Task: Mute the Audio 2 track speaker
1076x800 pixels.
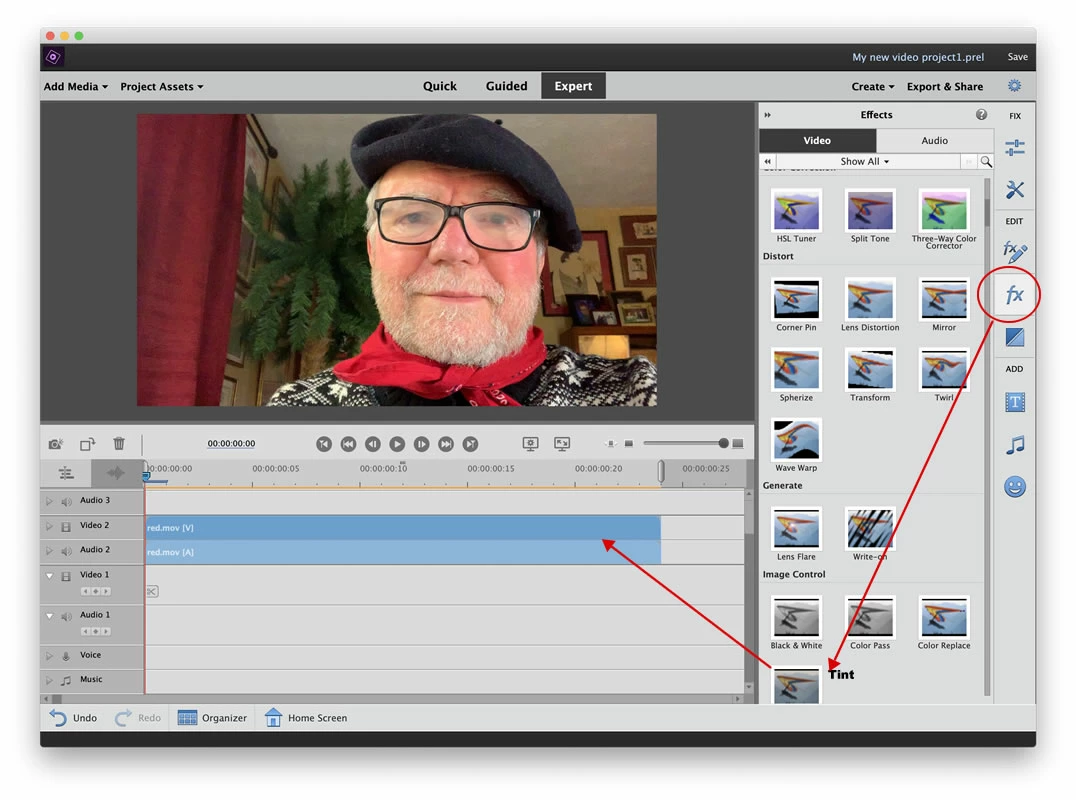Action: [x=67, y=551]
